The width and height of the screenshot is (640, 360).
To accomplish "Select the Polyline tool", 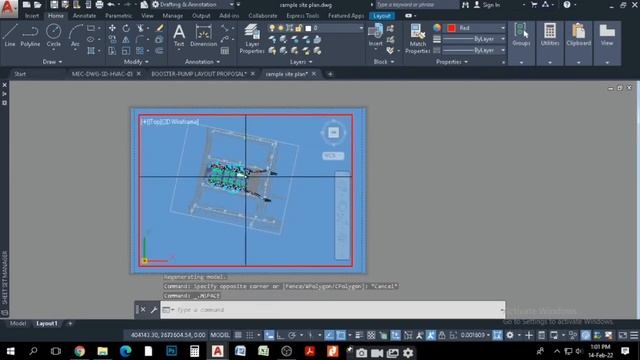I will pyautogui.click(x=30, y=35).
